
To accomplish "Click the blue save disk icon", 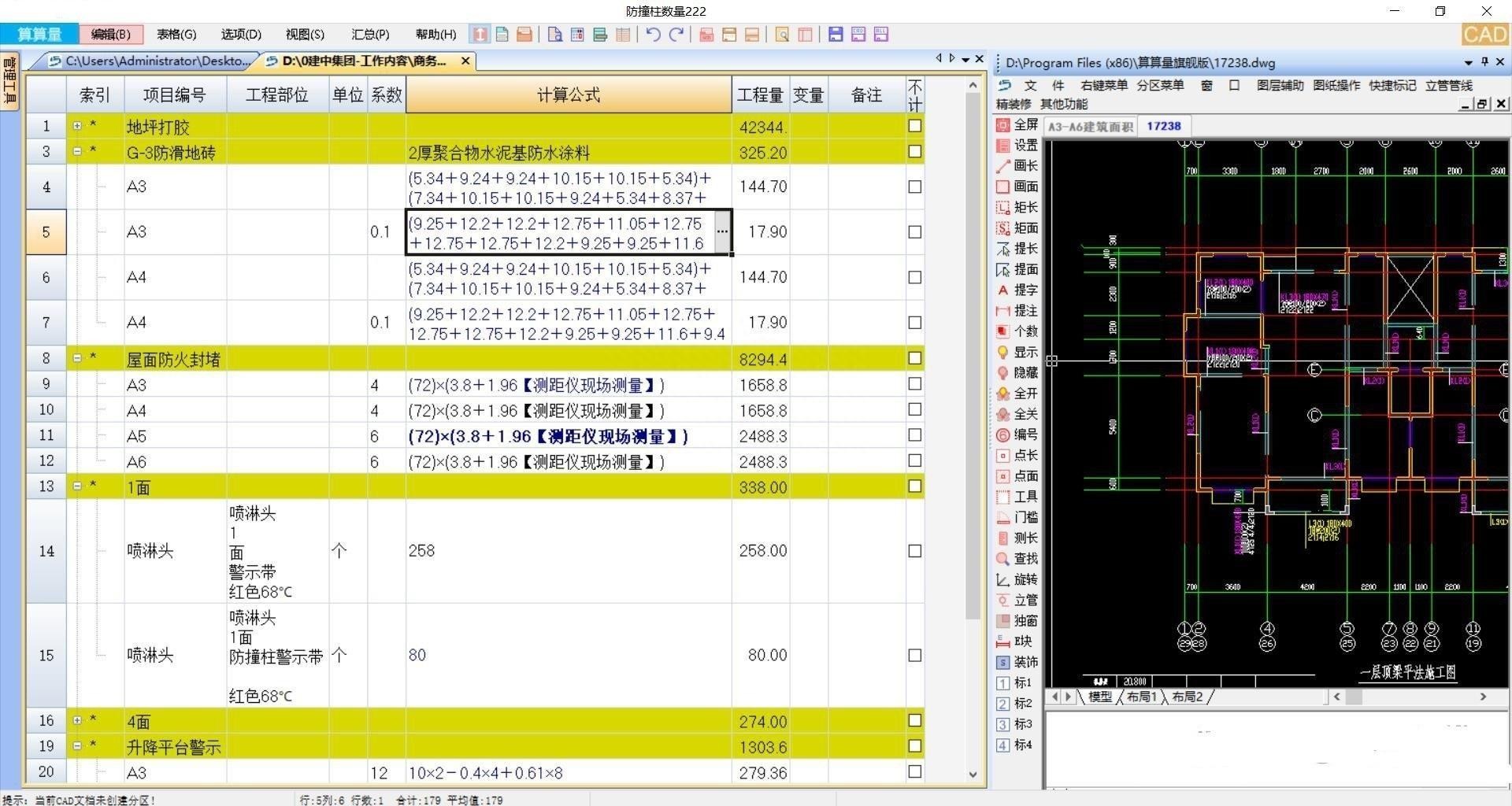I will click(x=836, y=35).
